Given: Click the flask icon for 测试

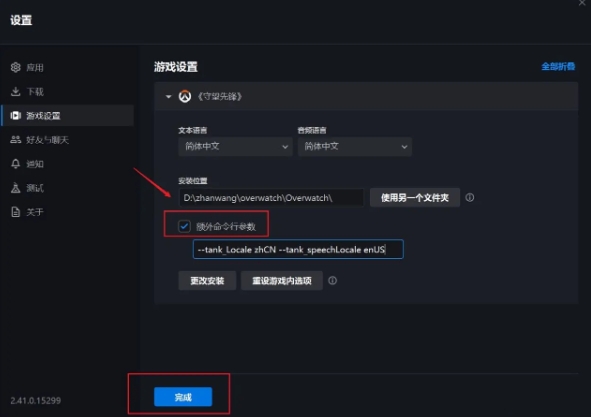Looking at the screenshot, I should point(15,188).
